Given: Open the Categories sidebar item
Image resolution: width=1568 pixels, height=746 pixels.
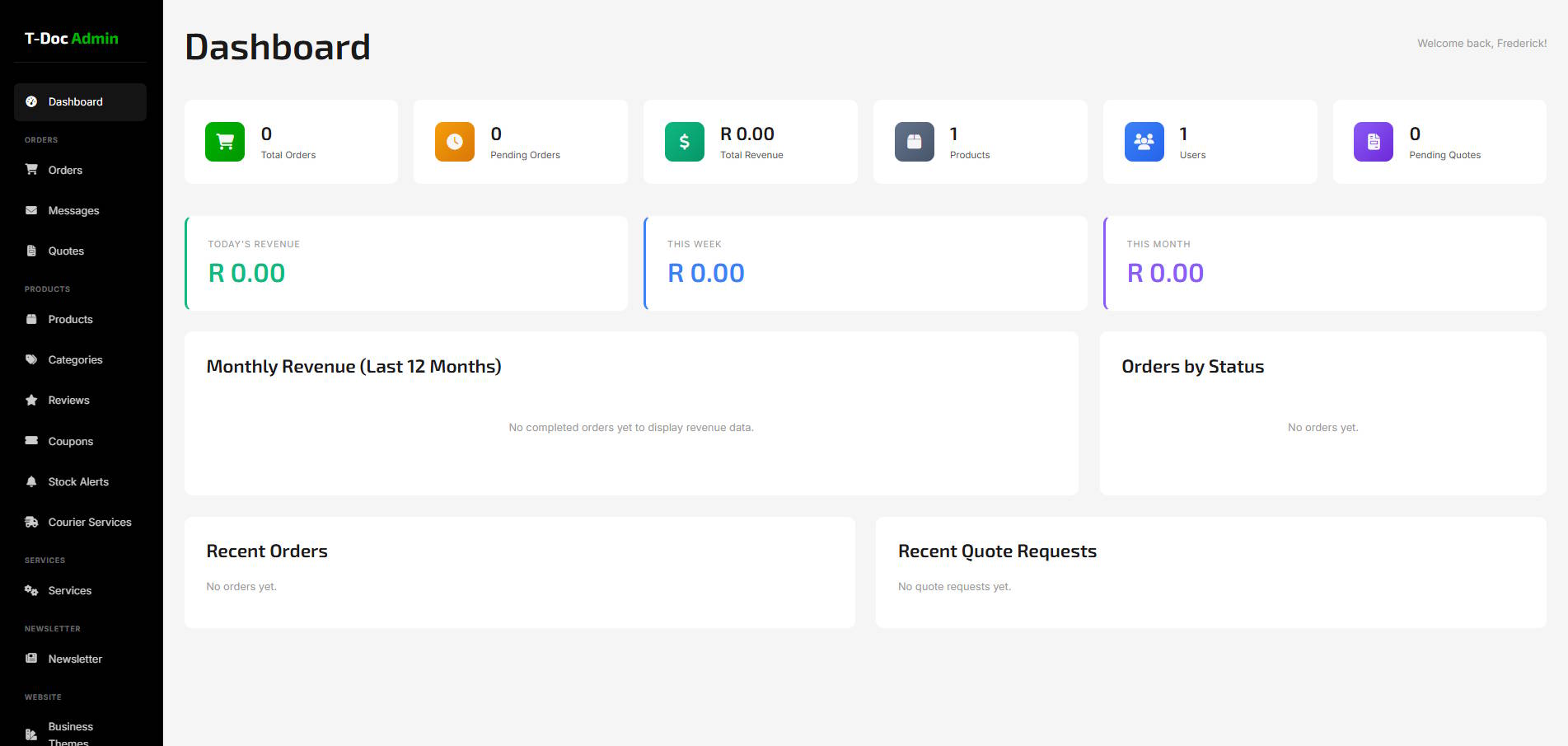Looking at the screenshot, I should 75,360.
